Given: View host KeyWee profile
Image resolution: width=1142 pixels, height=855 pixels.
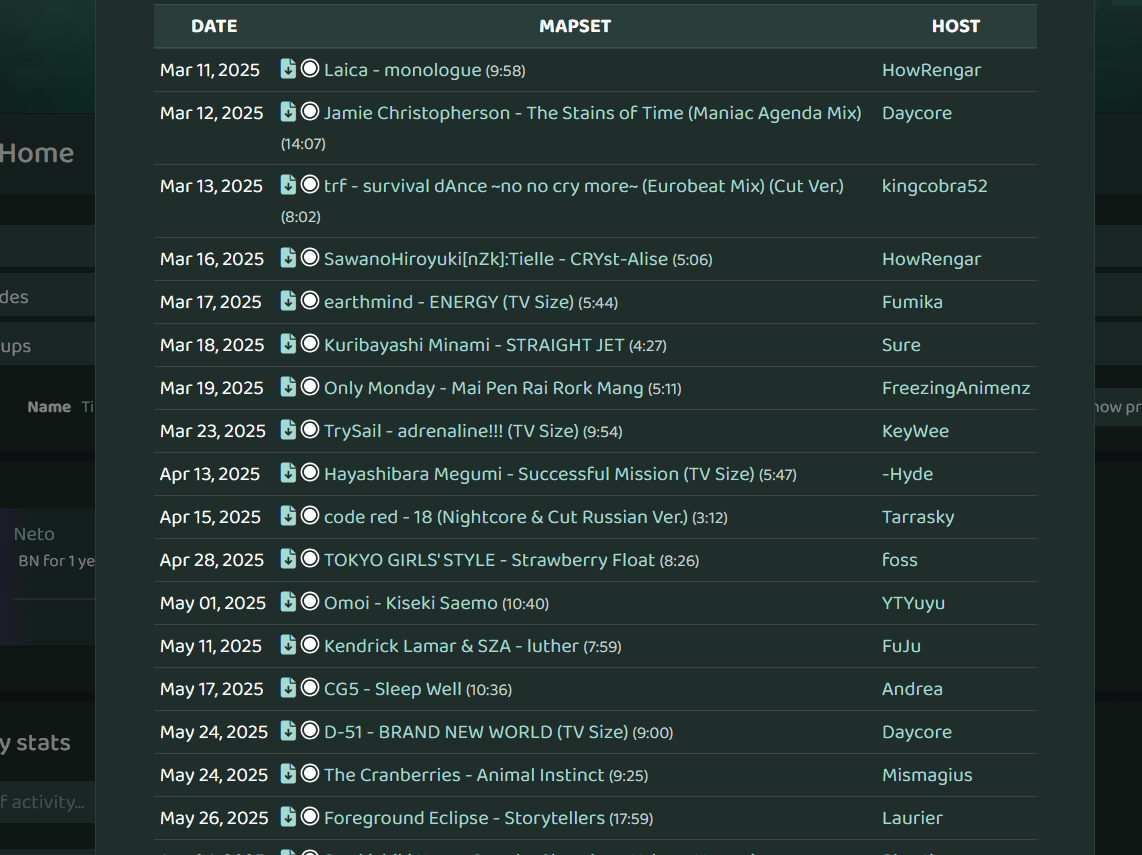Looking at the screenshot, I should point(915,430).
